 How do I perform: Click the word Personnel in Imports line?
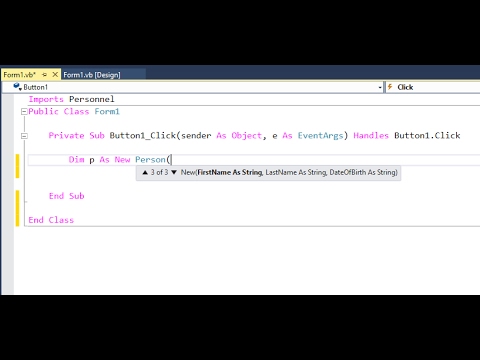92,99
